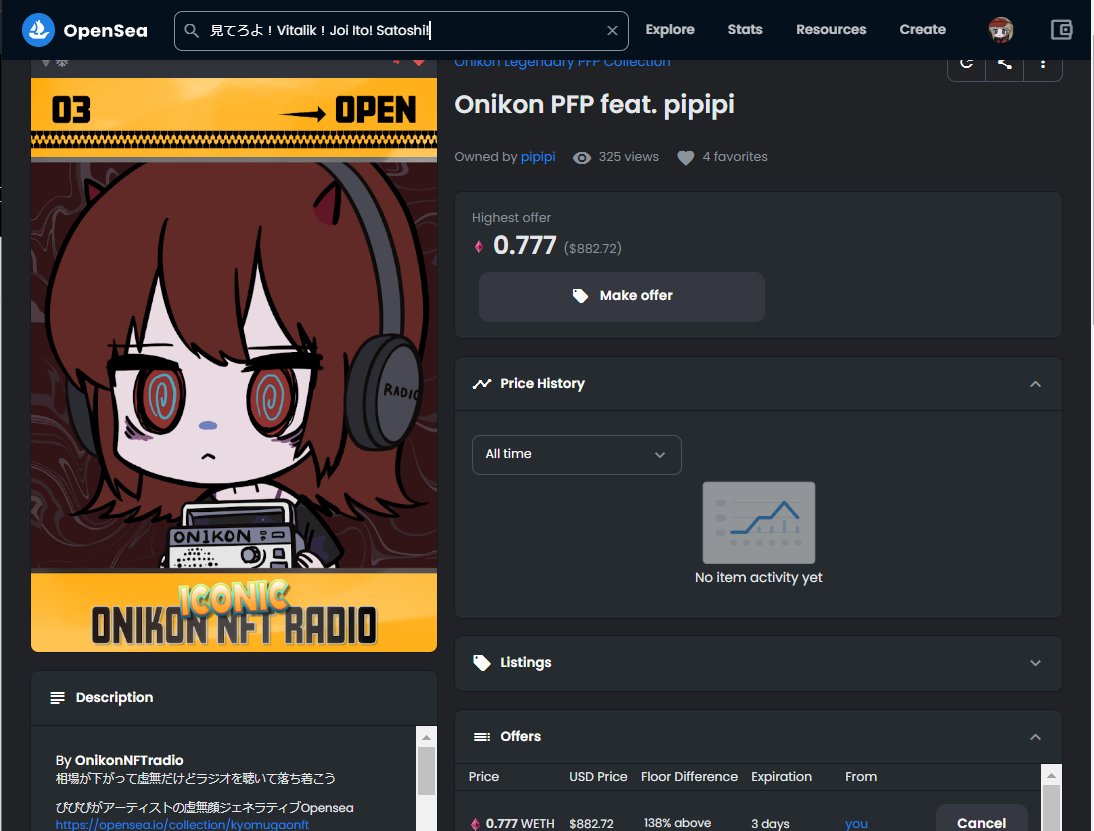Click the tag icon in Make offer button

[580, 296]
